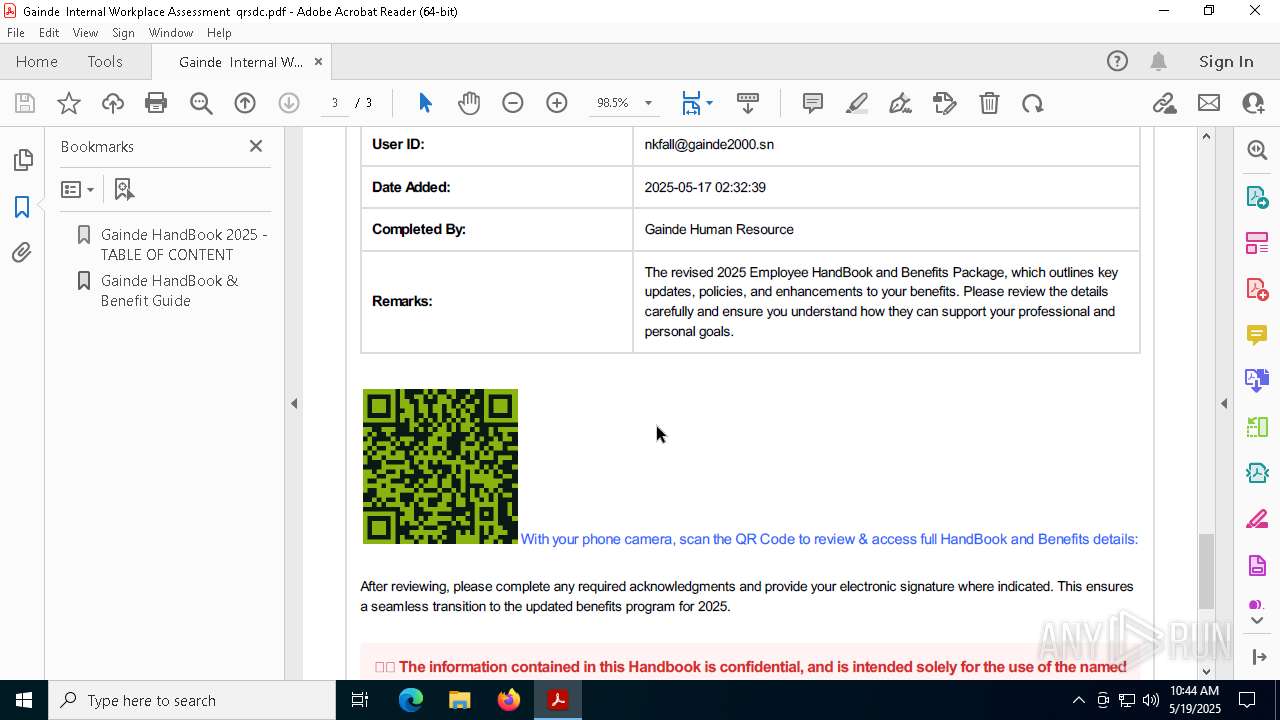This screenshot has width=1280, height=720.
Task: Select the arrow selection tool
Action: click(425, 103)
